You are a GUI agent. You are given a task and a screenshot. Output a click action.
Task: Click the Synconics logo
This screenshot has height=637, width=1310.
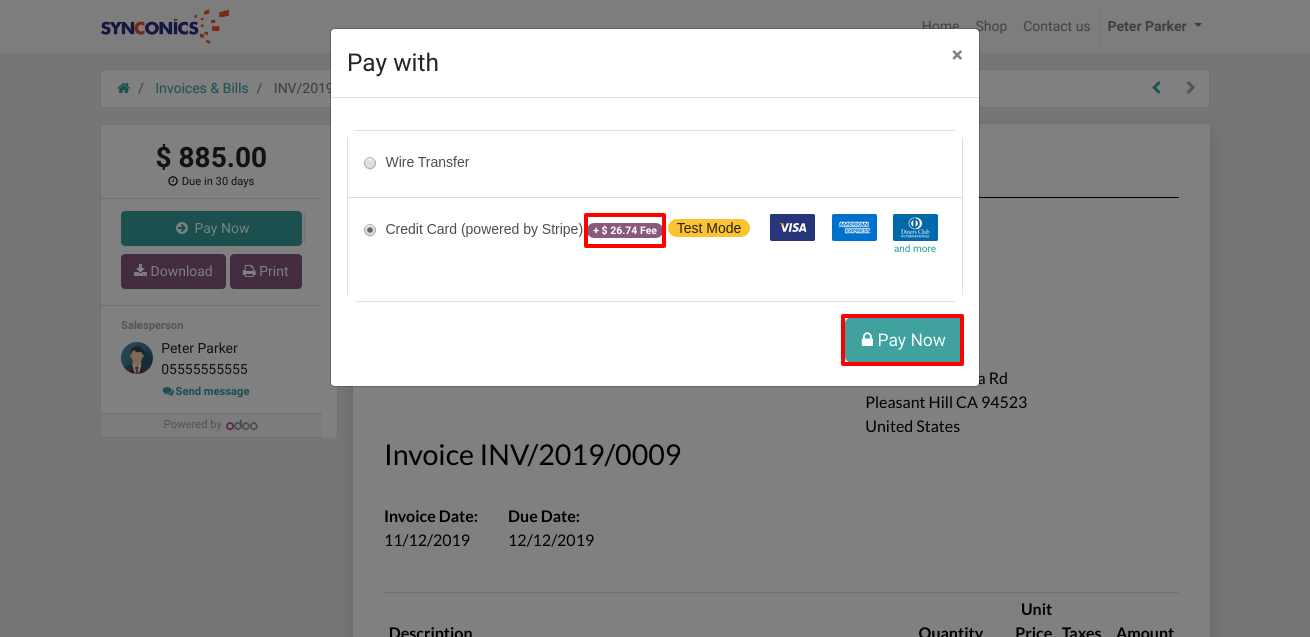[165, 26]
